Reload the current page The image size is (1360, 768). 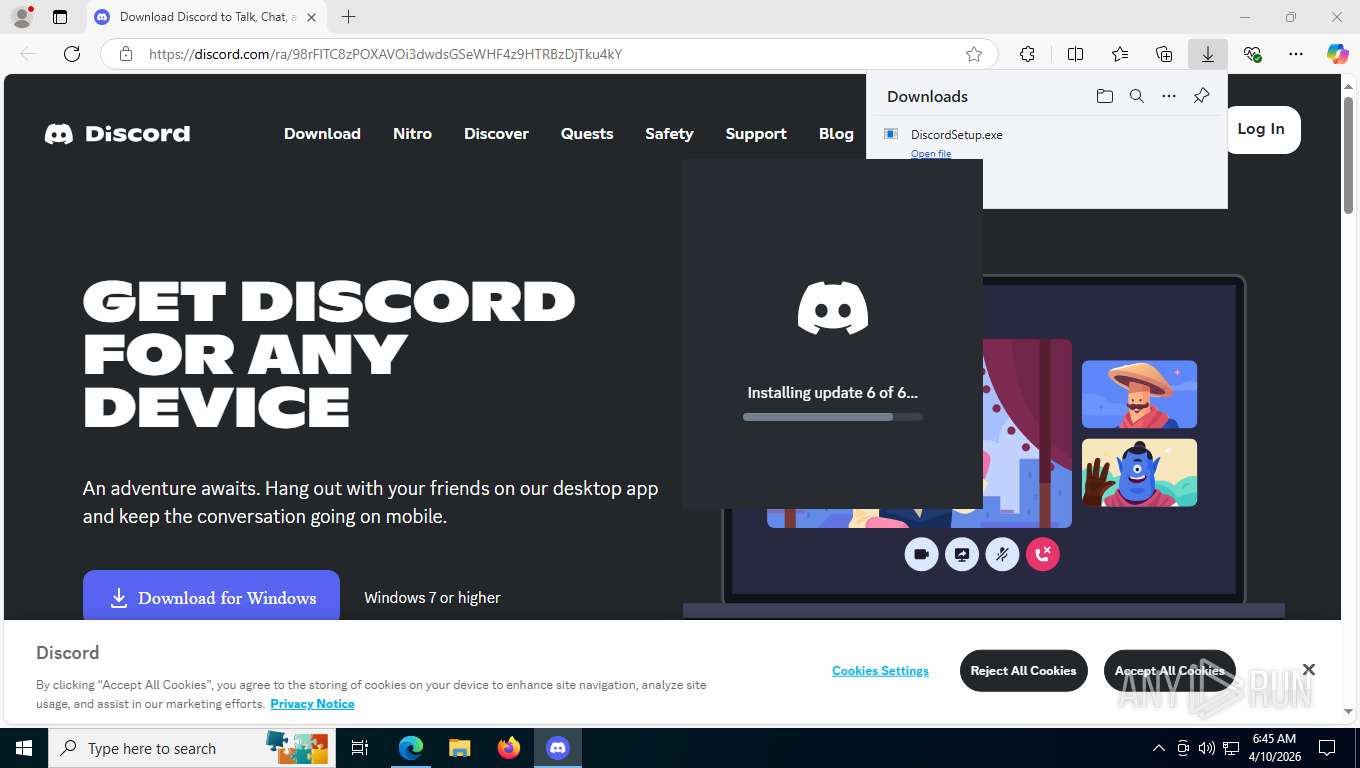72,54
